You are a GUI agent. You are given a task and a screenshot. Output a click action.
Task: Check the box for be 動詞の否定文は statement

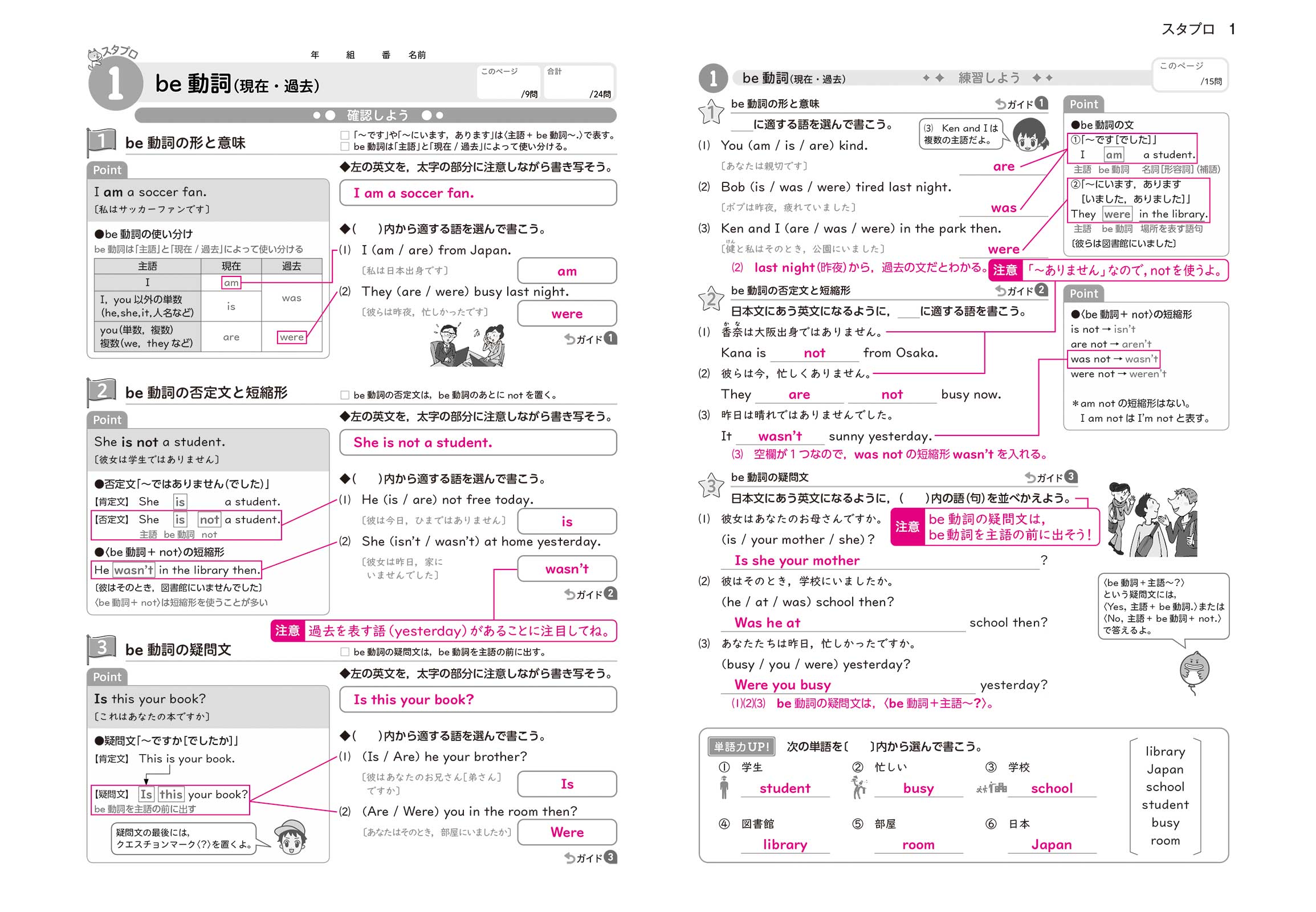pos(345,395)
